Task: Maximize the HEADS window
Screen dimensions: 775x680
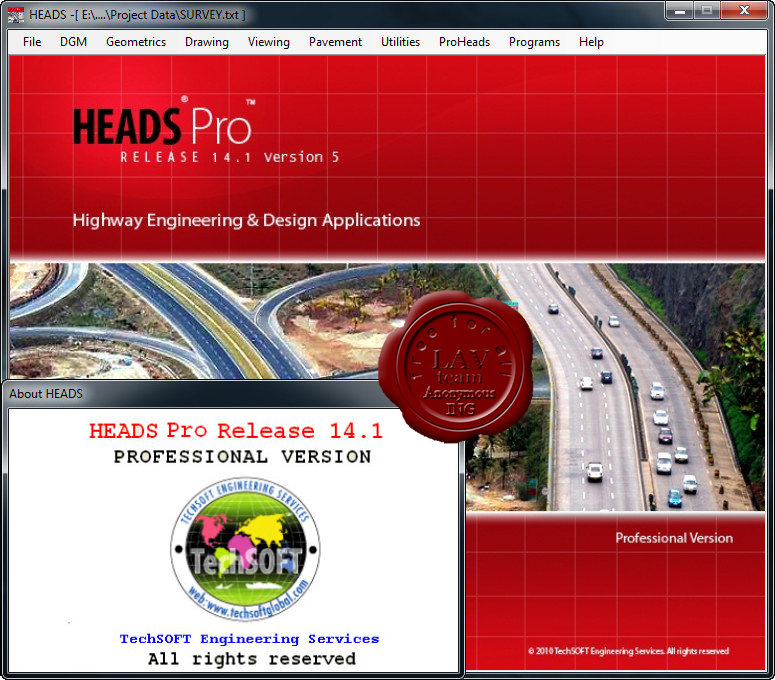Action: (707, 10)
